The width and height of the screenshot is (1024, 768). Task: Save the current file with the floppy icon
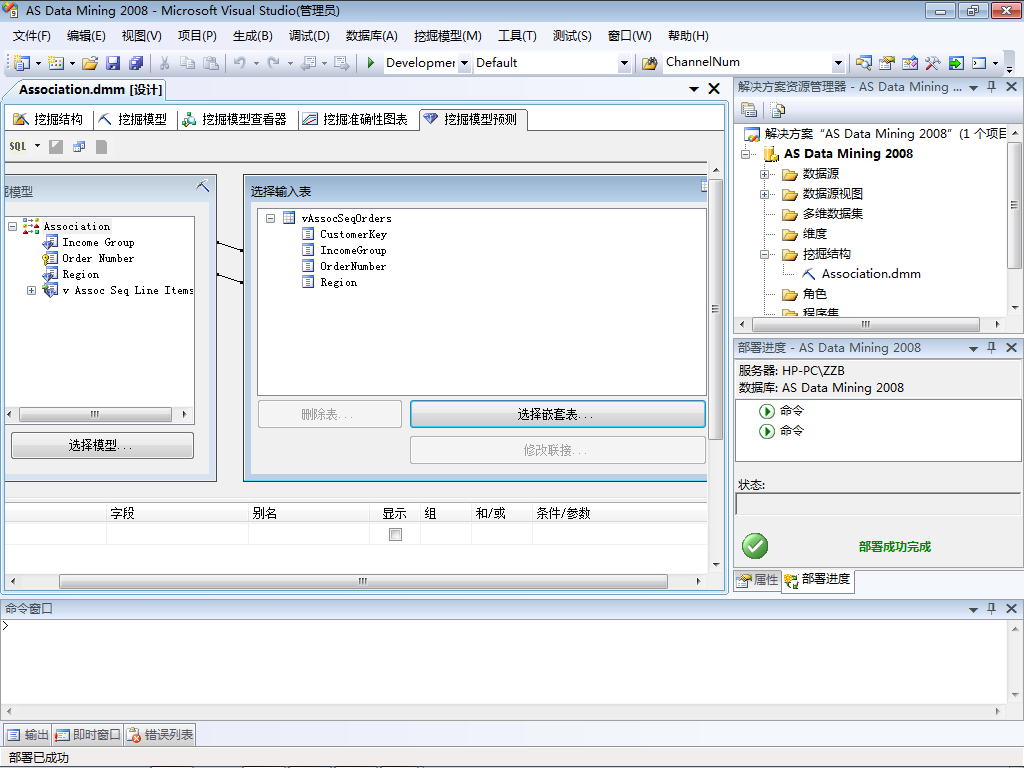point(113,63)
